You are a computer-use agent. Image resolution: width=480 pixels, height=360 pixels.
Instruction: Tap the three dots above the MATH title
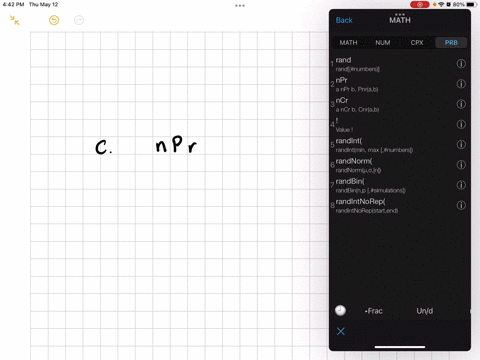click(x=400, y=15)
